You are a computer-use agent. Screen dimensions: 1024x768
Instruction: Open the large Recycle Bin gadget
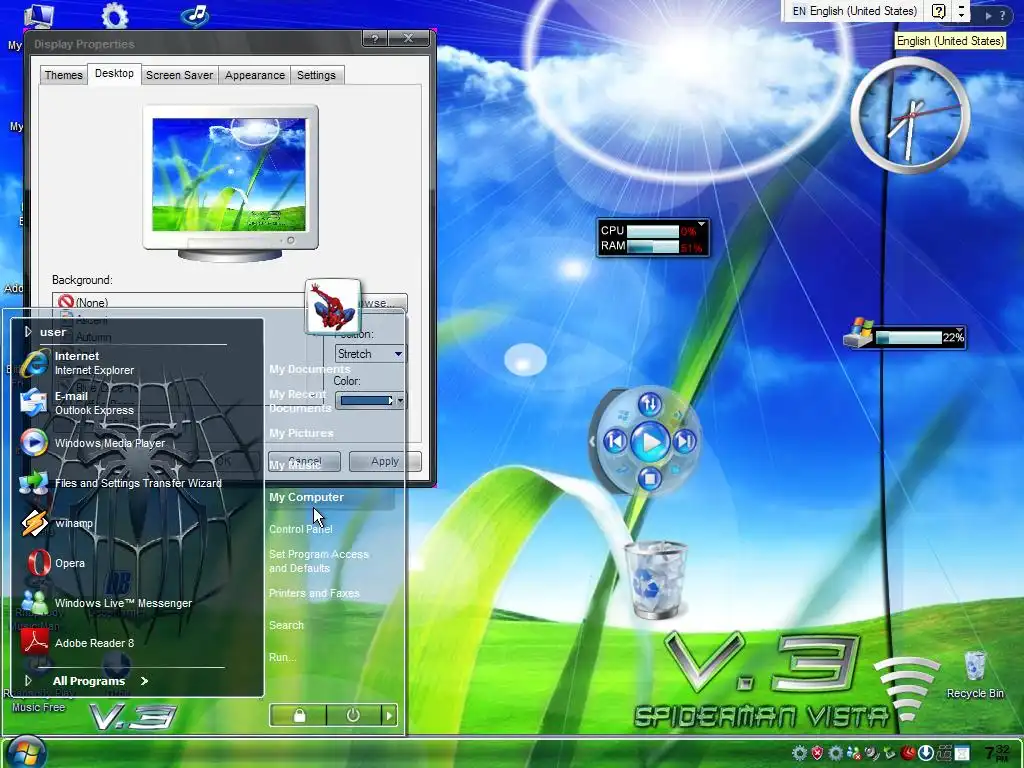click(x=655, y=580)
